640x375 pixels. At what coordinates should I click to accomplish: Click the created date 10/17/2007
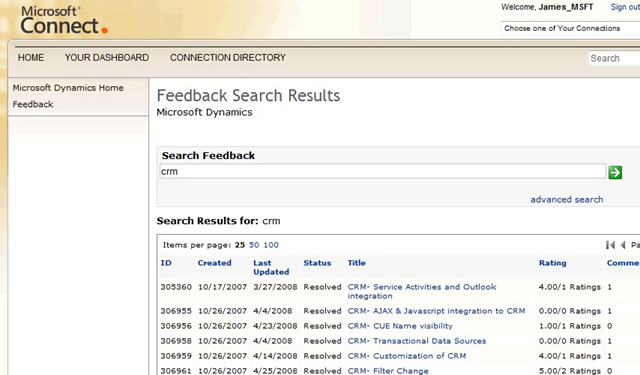pos(222,287)
